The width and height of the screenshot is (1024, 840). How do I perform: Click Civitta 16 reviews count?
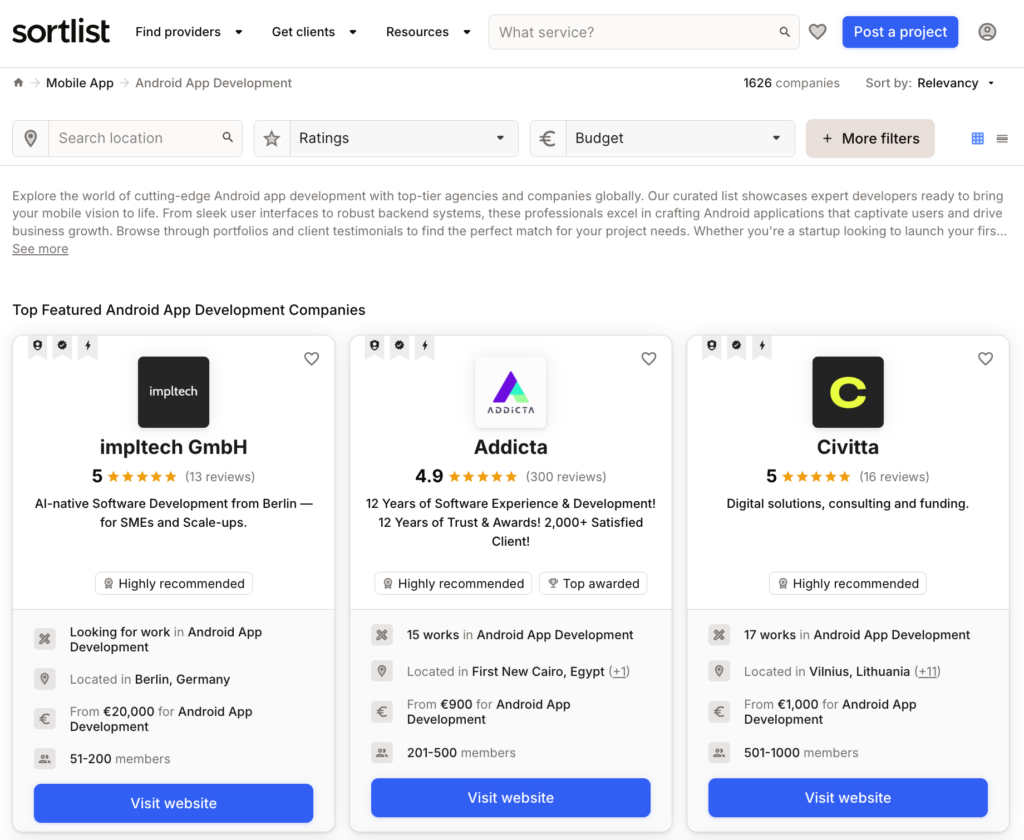(894, 477)
